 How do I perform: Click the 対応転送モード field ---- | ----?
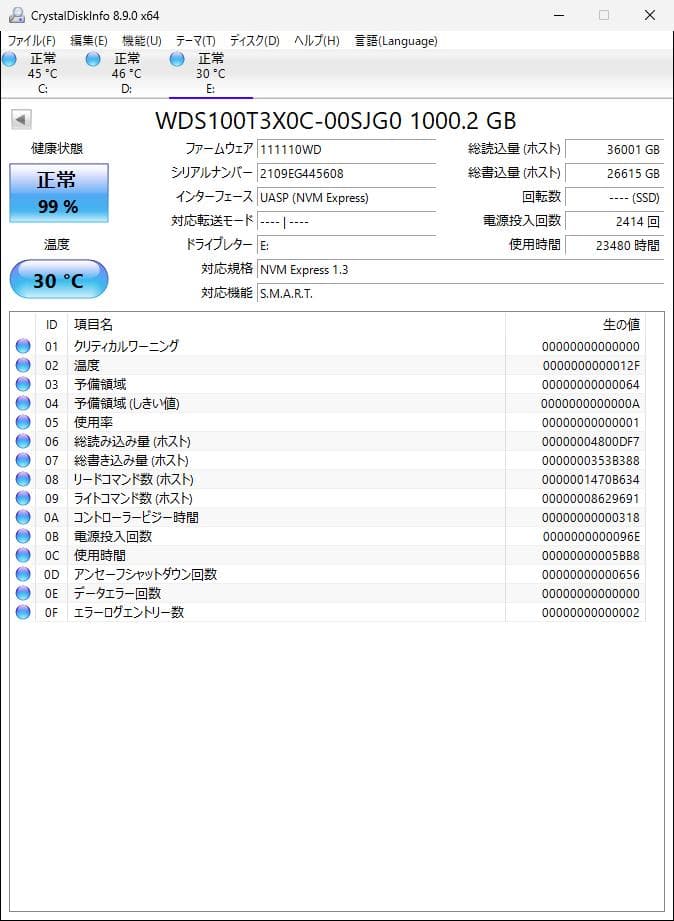[347, 221]
